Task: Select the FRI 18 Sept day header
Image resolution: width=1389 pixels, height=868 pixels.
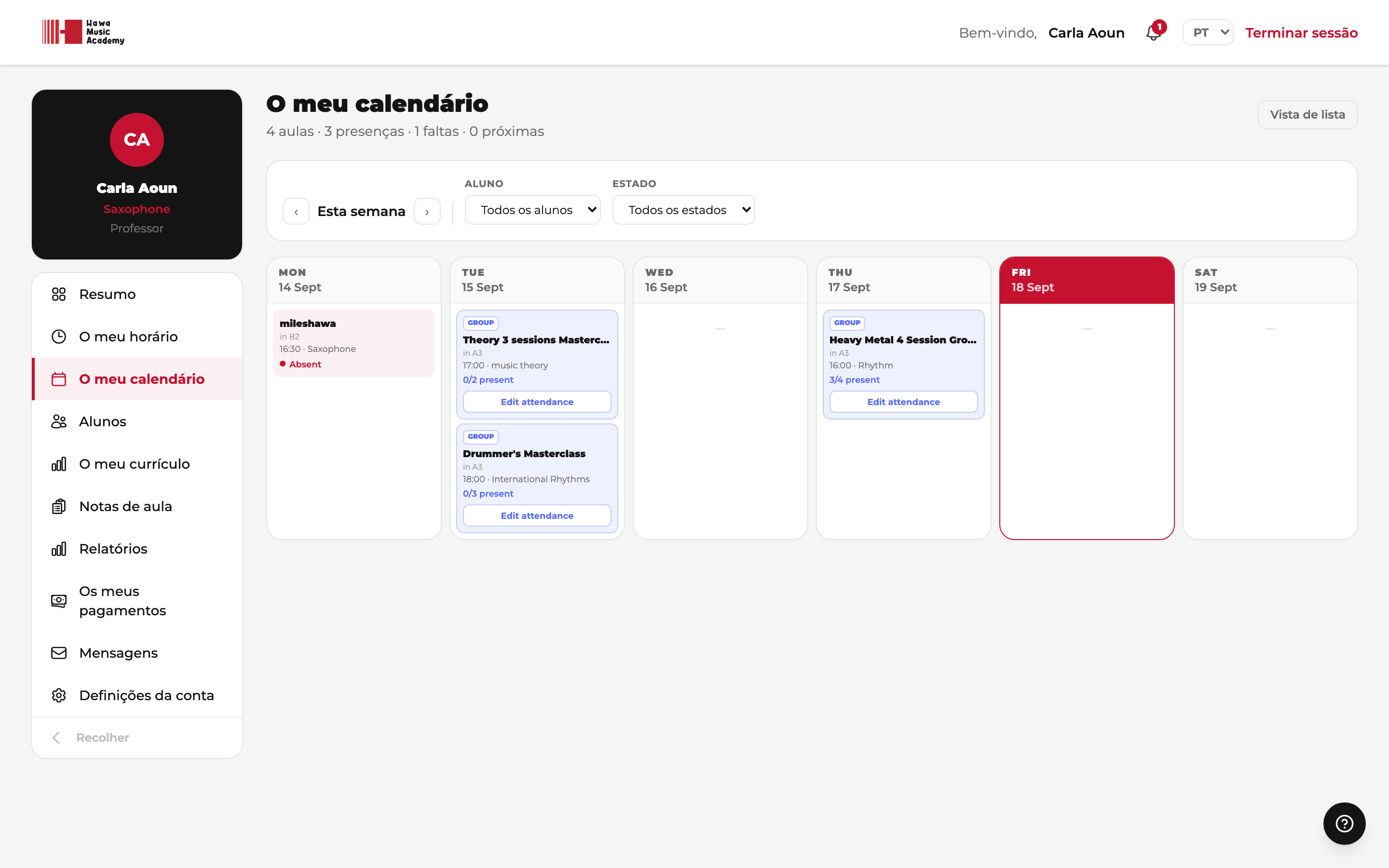Action: tap(1086, 280)
